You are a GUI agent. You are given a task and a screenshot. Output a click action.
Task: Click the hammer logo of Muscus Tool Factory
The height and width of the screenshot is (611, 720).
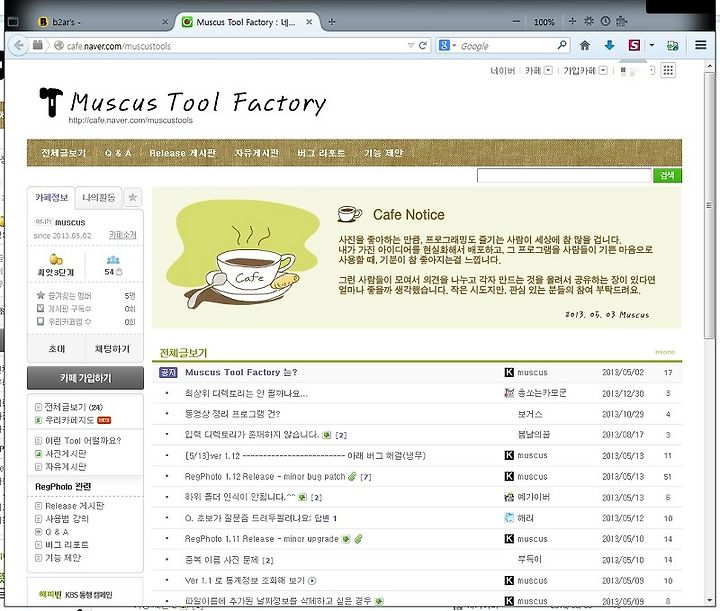(x=51, y=101)
